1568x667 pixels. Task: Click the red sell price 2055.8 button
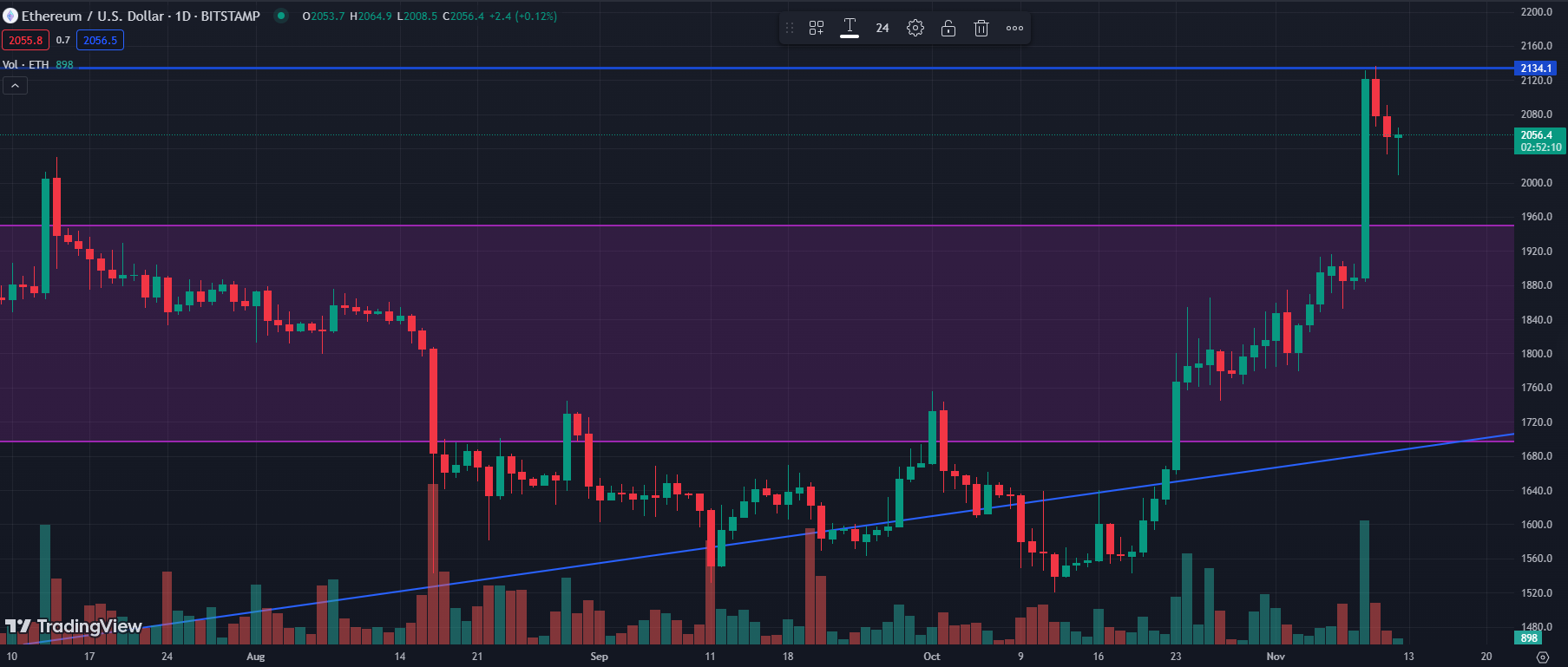tap(26, 40)
